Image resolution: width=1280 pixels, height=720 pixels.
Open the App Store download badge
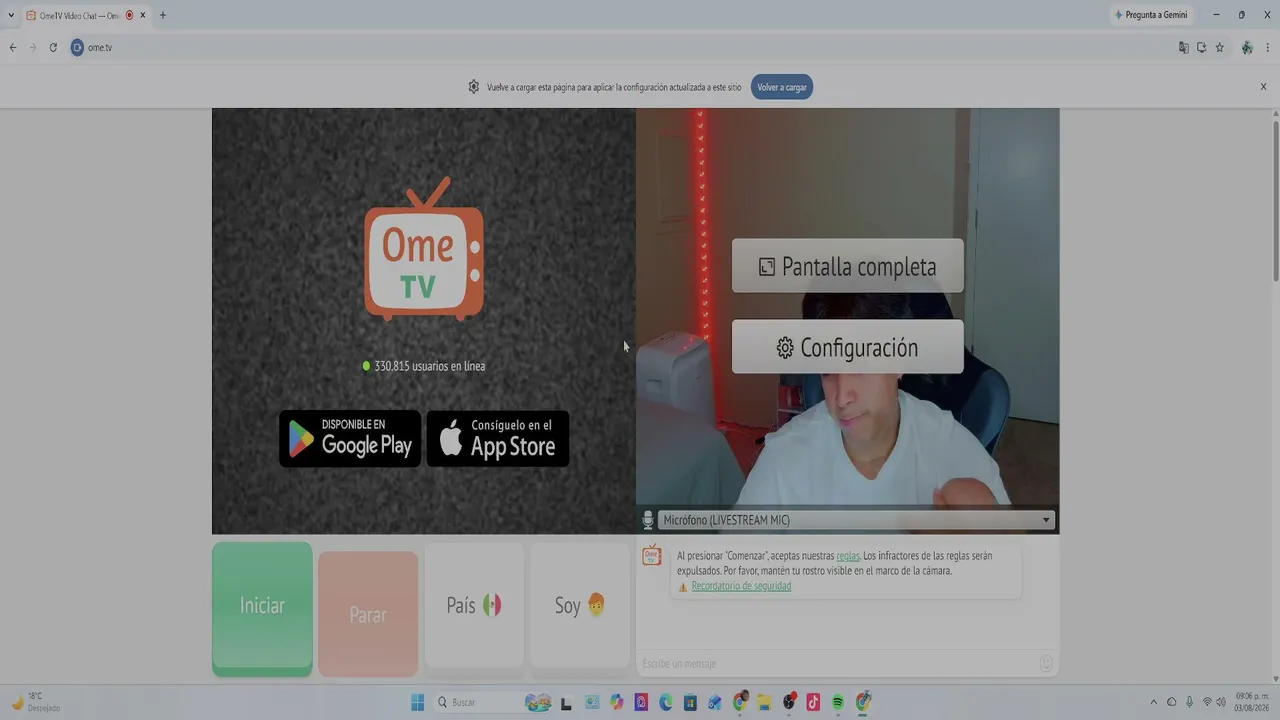click(498, 438)
